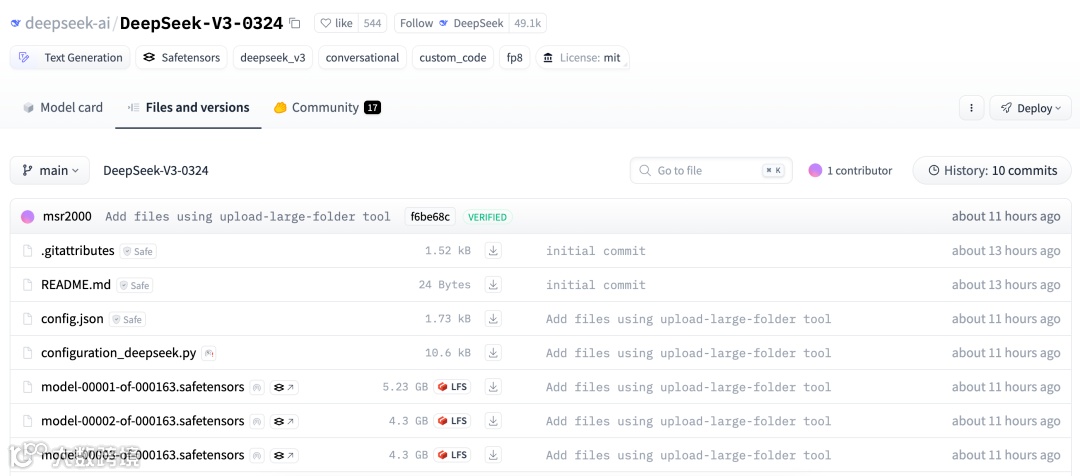Download the .gitattributes file
Image resolution: width=1080 pixels, height=476 pixels.
[493, 251]
